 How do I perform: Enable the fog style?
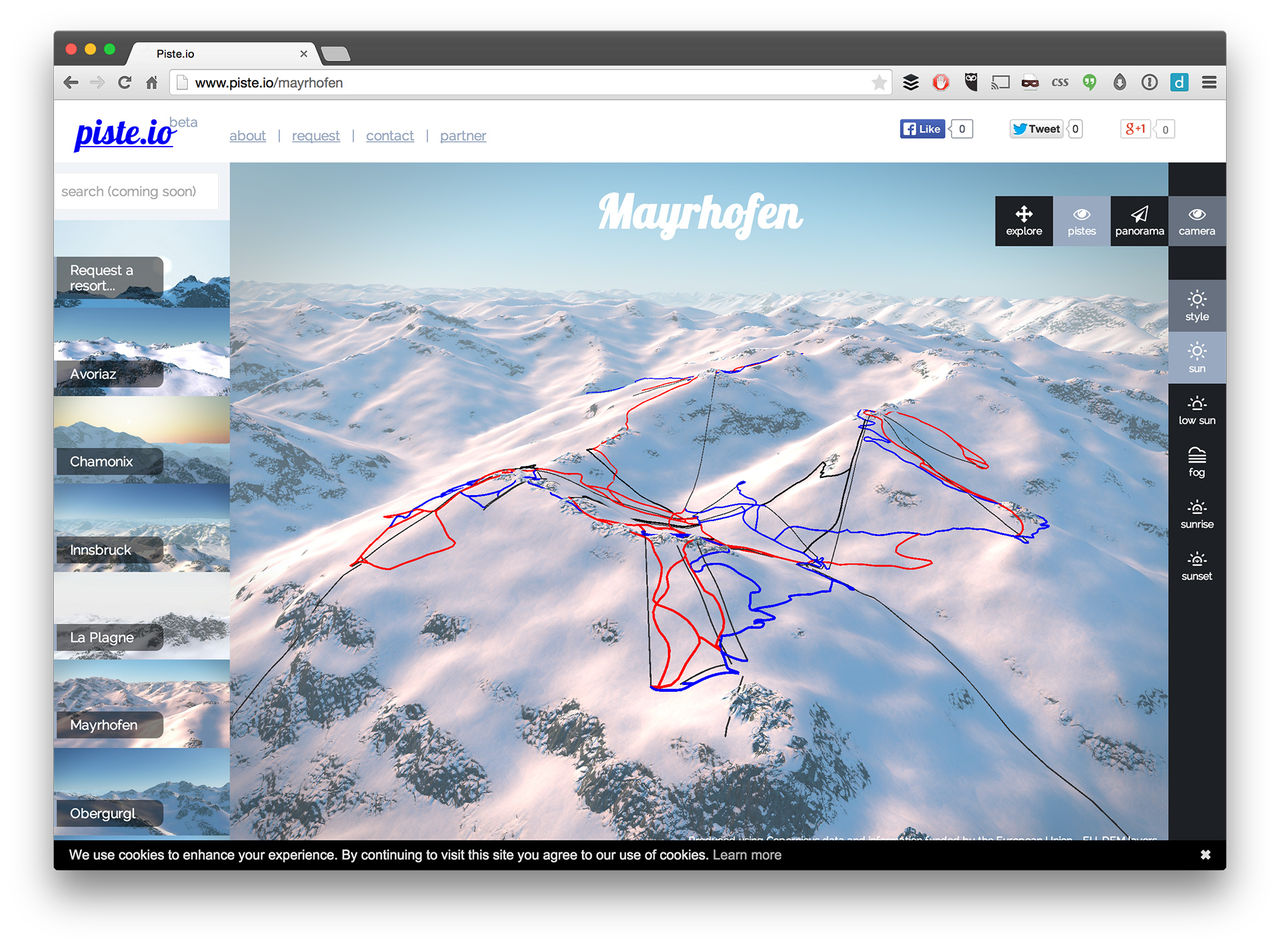pos(1197,461)
